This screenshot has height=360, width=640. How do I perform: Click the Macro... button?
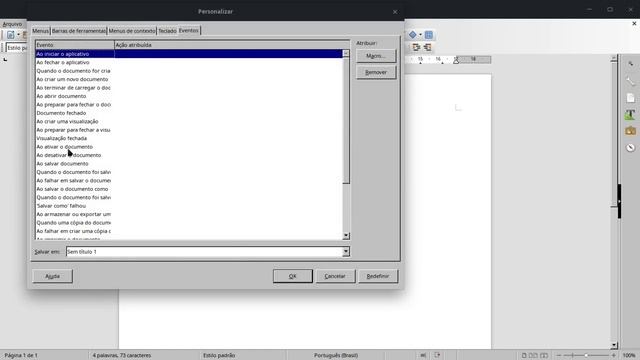tap(376, 56)
